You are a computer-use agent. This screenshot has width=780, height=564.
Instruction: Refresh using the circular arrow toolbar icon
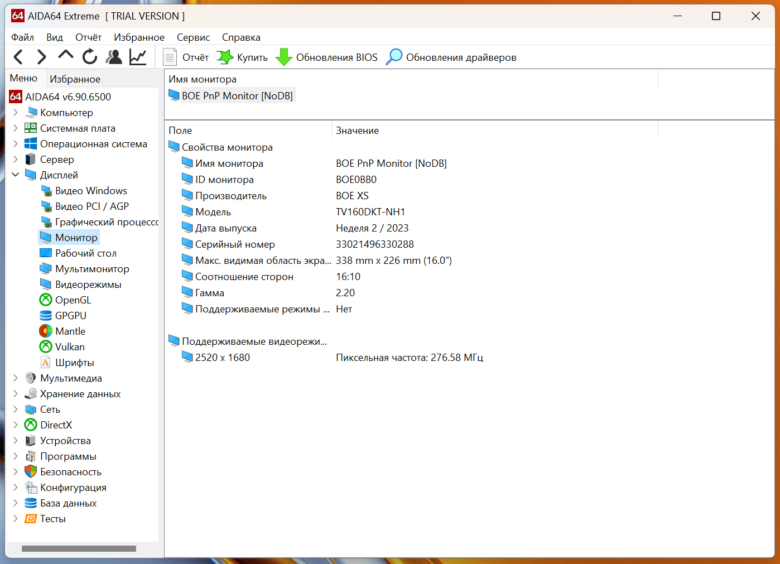click(x=90, y=57)
